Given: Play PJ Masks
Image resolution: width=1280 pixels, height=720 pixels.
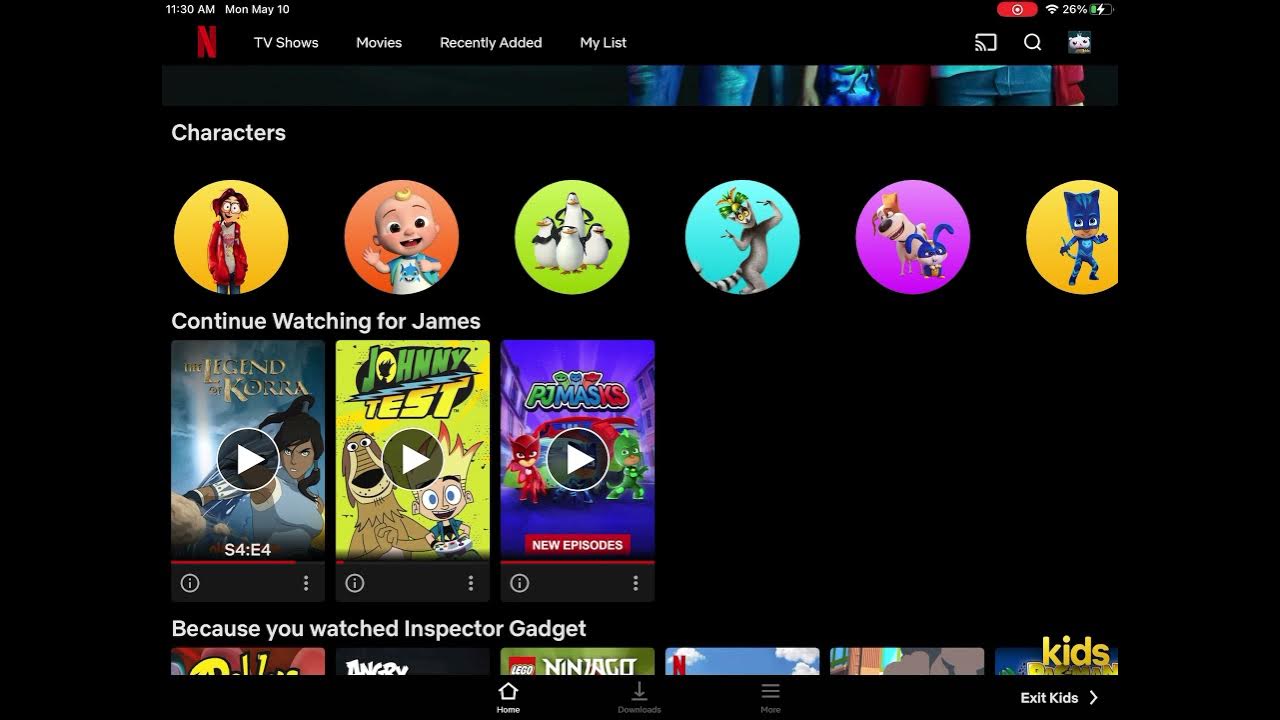Looking at the screenshot, I should [578, 459].
